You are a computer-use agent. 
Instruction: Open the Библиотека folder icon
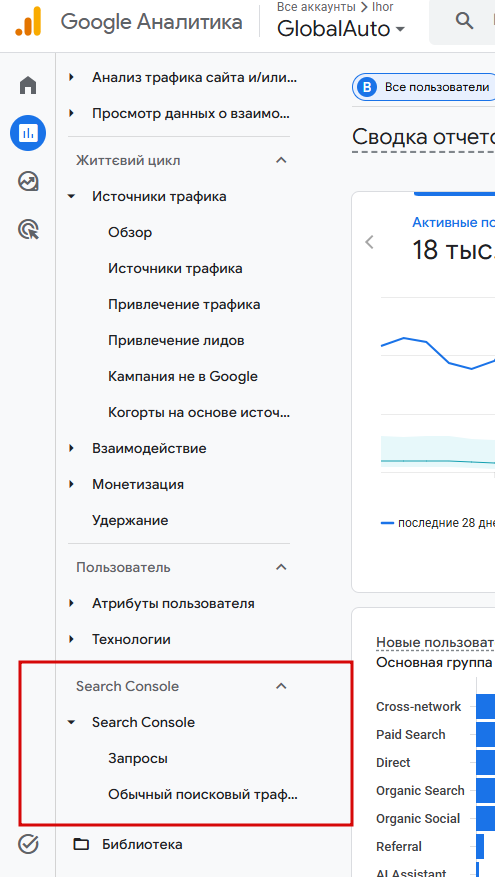point(82,844)
